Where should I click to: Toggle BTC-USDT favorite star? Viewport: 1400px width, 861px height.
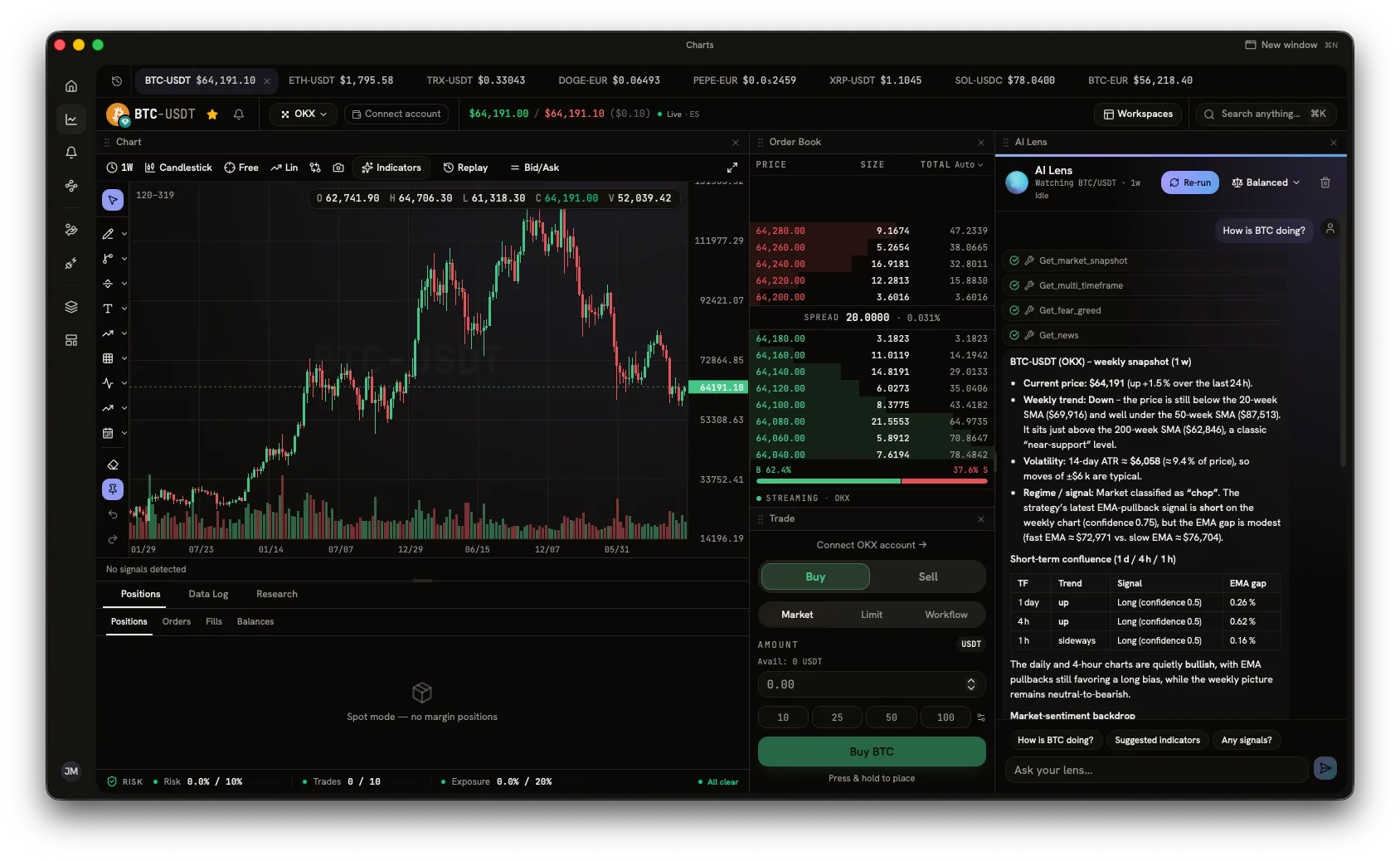pos(212,114)
